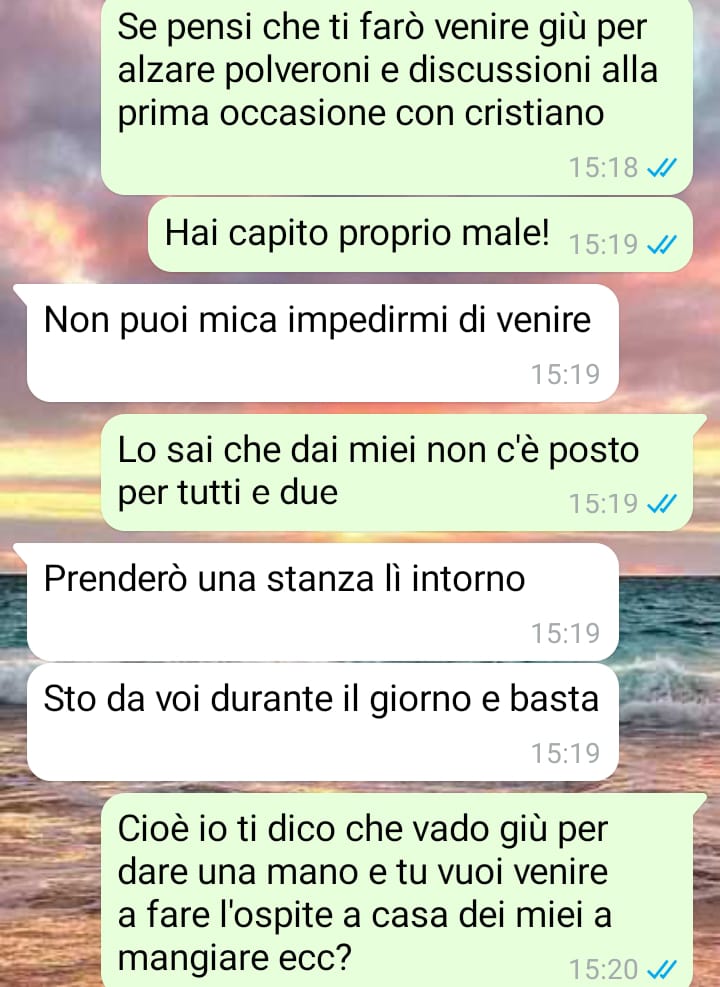Viewport: 720px width, 987px height.
Task: Tap the read-receipt double check at 15:18
Action: coord(662,168)
